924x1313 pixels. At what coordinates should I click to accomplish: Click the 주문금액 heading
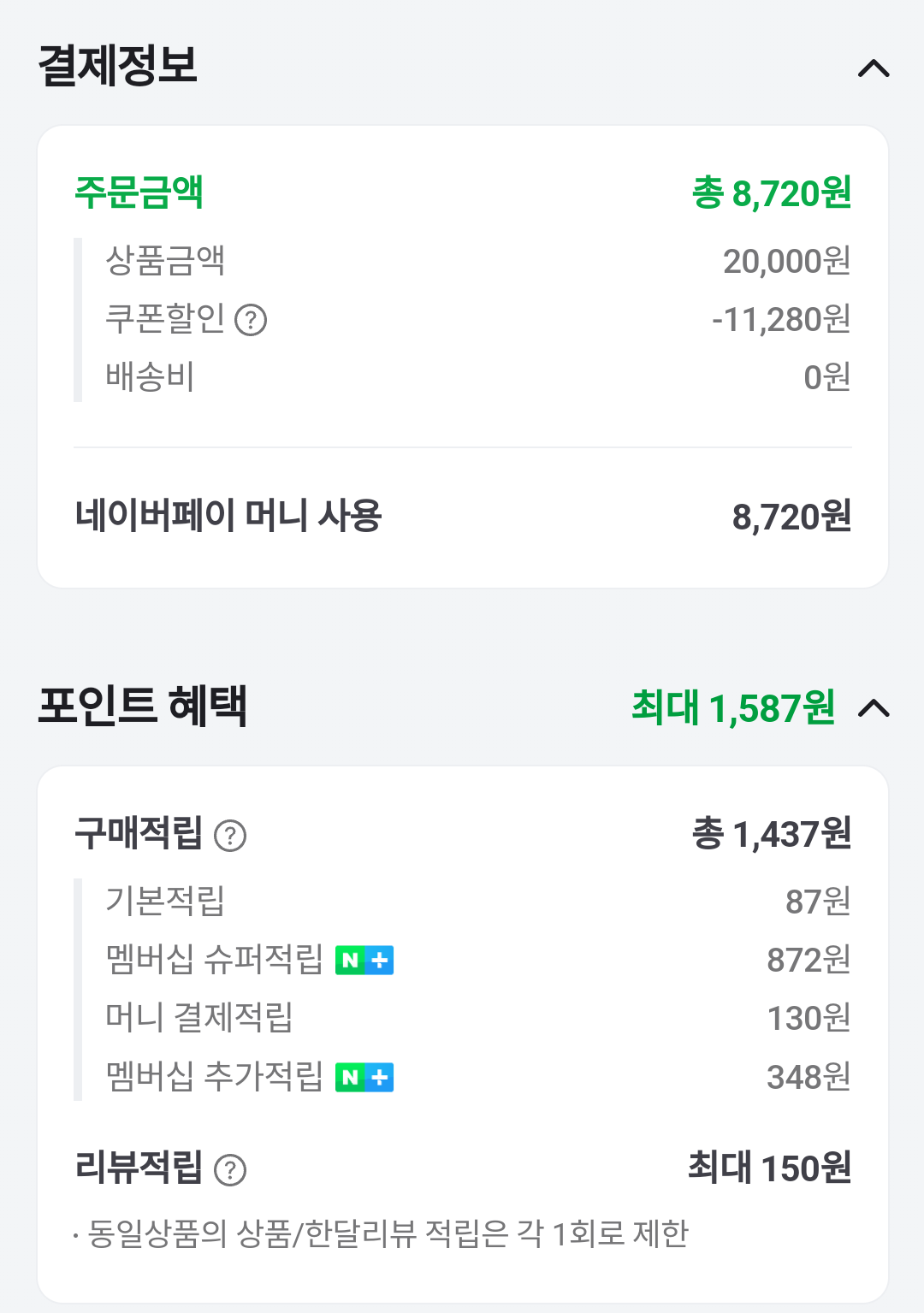[139, 192]
